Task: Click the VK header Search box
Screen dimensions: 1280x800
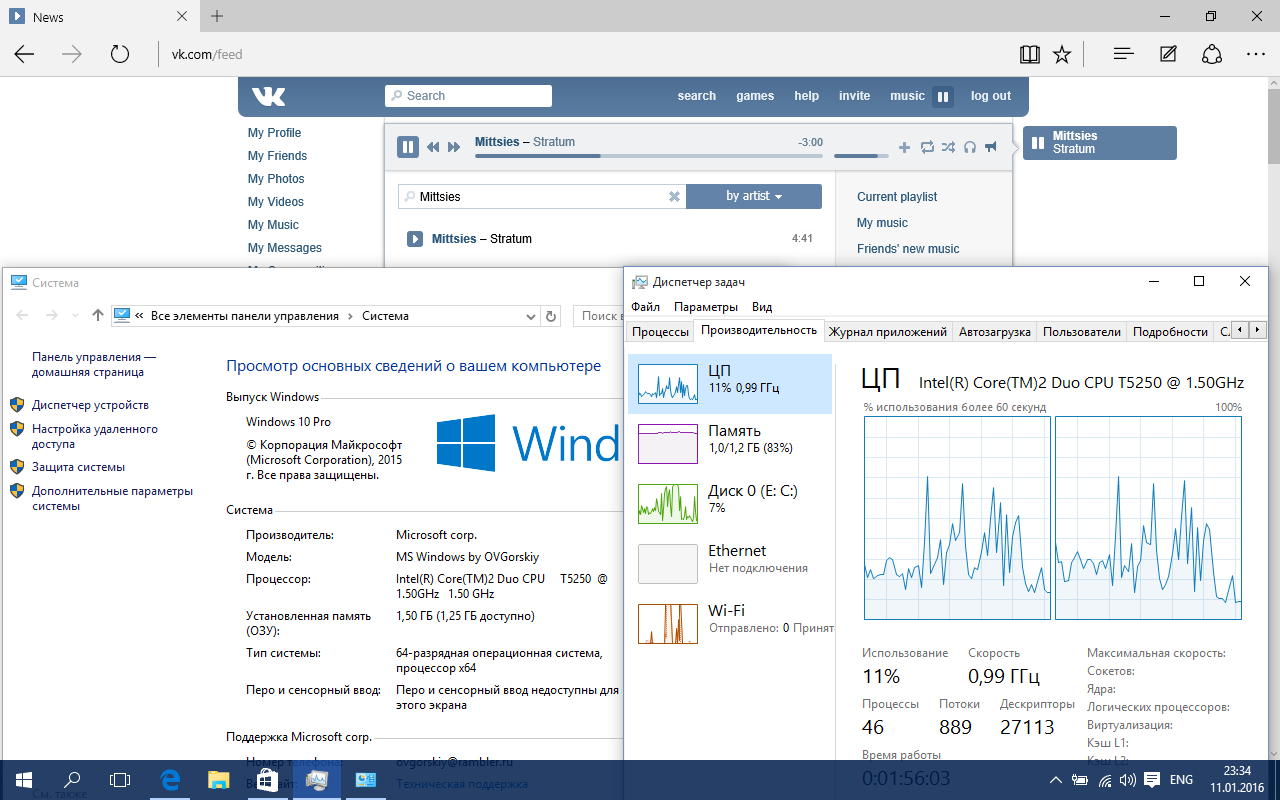Action: click(468, 96)
